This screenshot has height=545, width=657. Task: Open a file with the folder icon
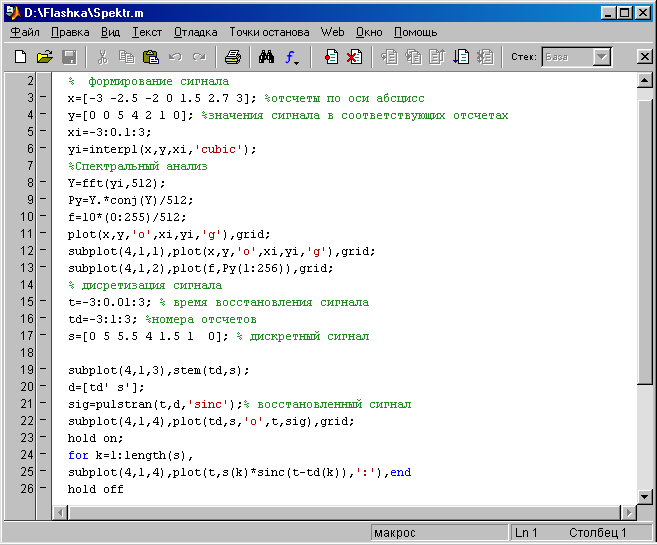pos(45,57)
